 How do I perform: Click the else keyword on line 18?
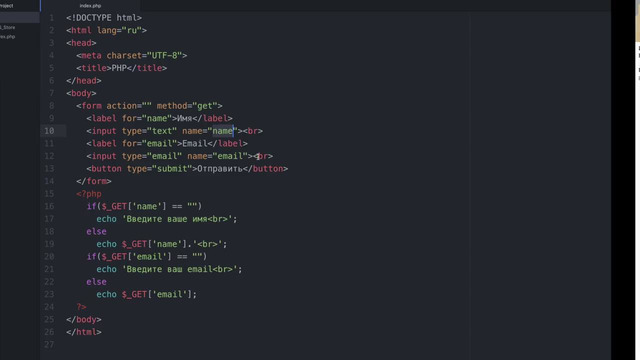tap(96, 232)
